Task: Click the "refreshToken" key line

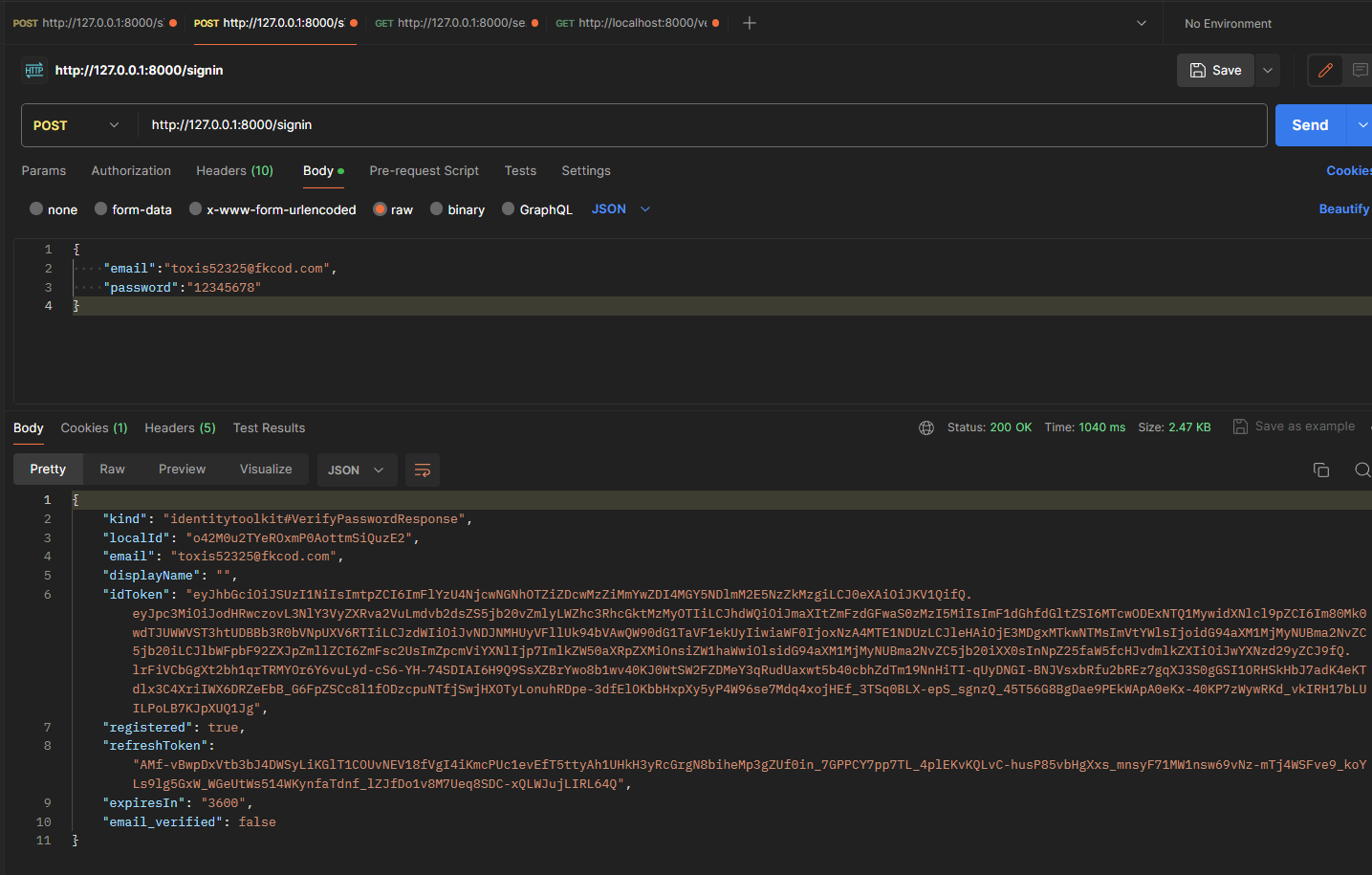Action: (x=159, y=746)
